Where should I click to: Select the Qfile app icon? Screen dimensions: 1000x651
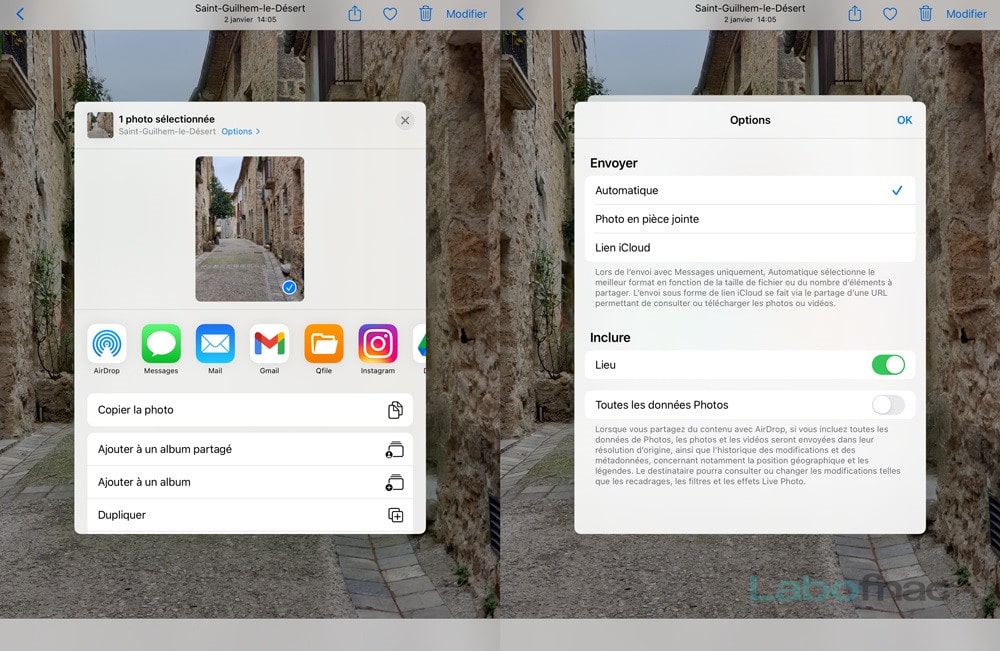[323, 344]
